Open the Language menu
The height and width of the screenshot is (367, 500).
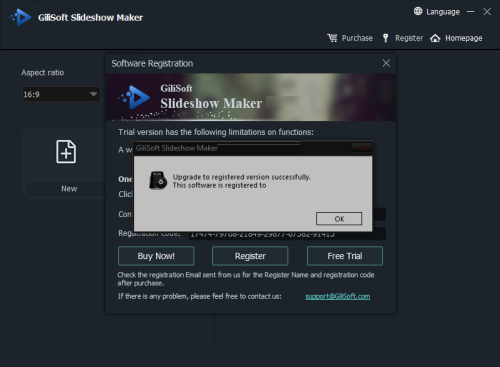pos(443,12)
